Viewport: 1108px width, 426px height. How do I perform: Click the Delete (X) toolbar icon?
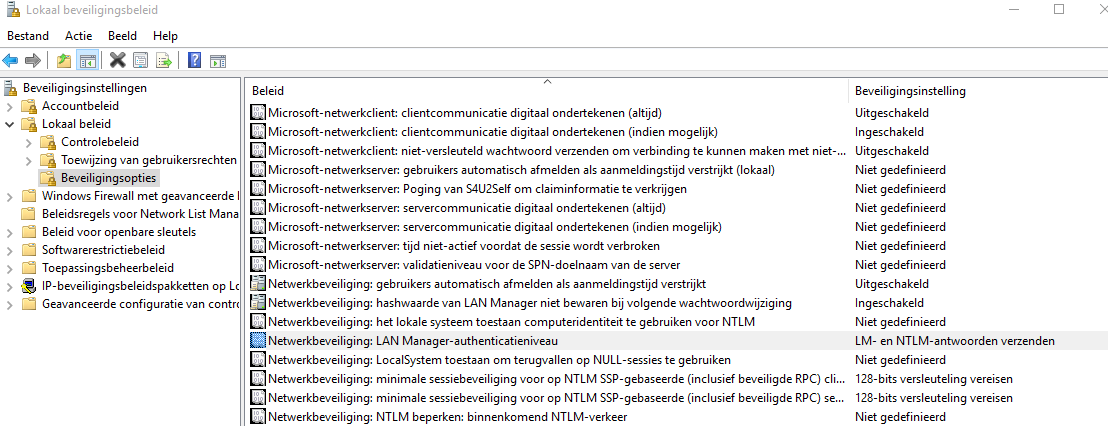pos(117,61)
